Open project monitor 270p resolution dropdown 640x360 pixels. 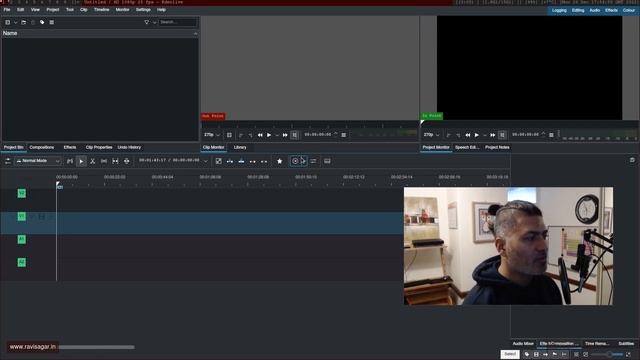click(431, 135)
